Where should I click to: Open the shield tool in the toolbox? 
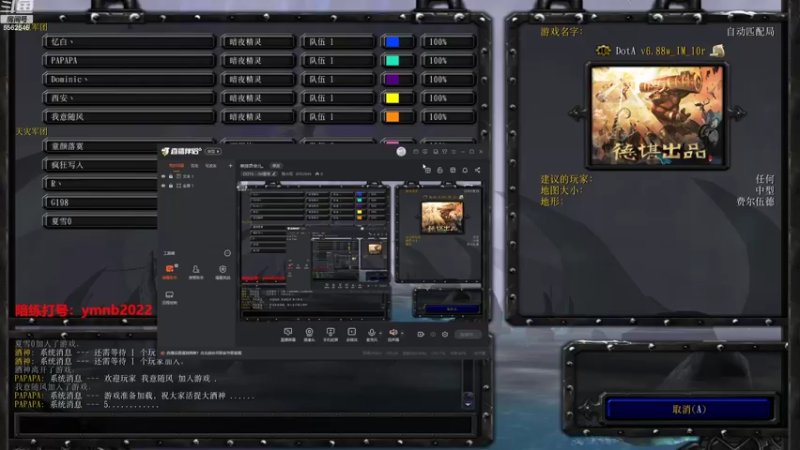pyautogui.click(x=222, y=271)
